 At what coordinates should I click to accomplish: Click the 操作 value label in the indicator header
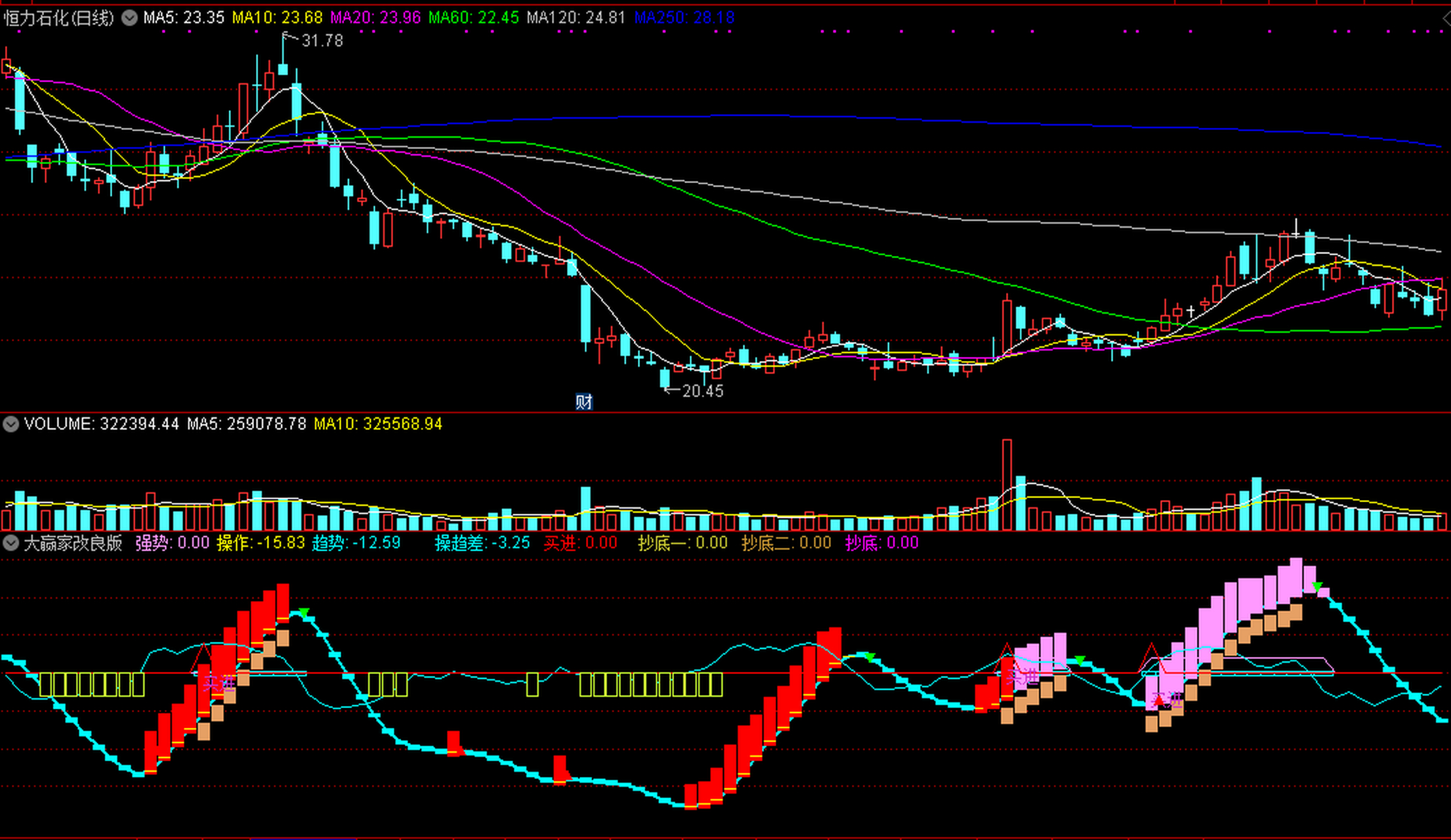click(261, 543)
